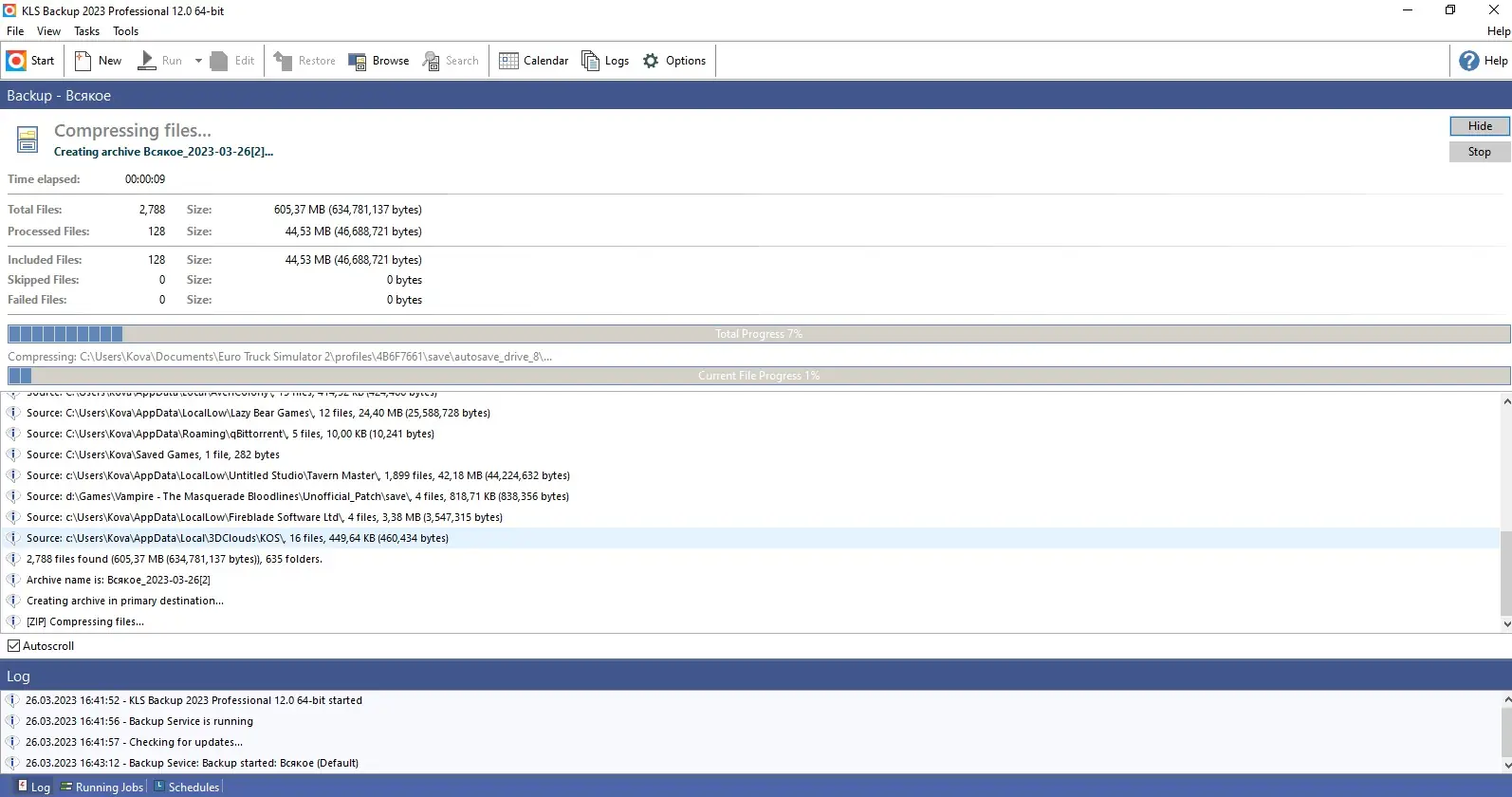The image size is (1512, 797).
Task: Switch to the Log tab
Action: pyautogui.click(x=33, y=787)
